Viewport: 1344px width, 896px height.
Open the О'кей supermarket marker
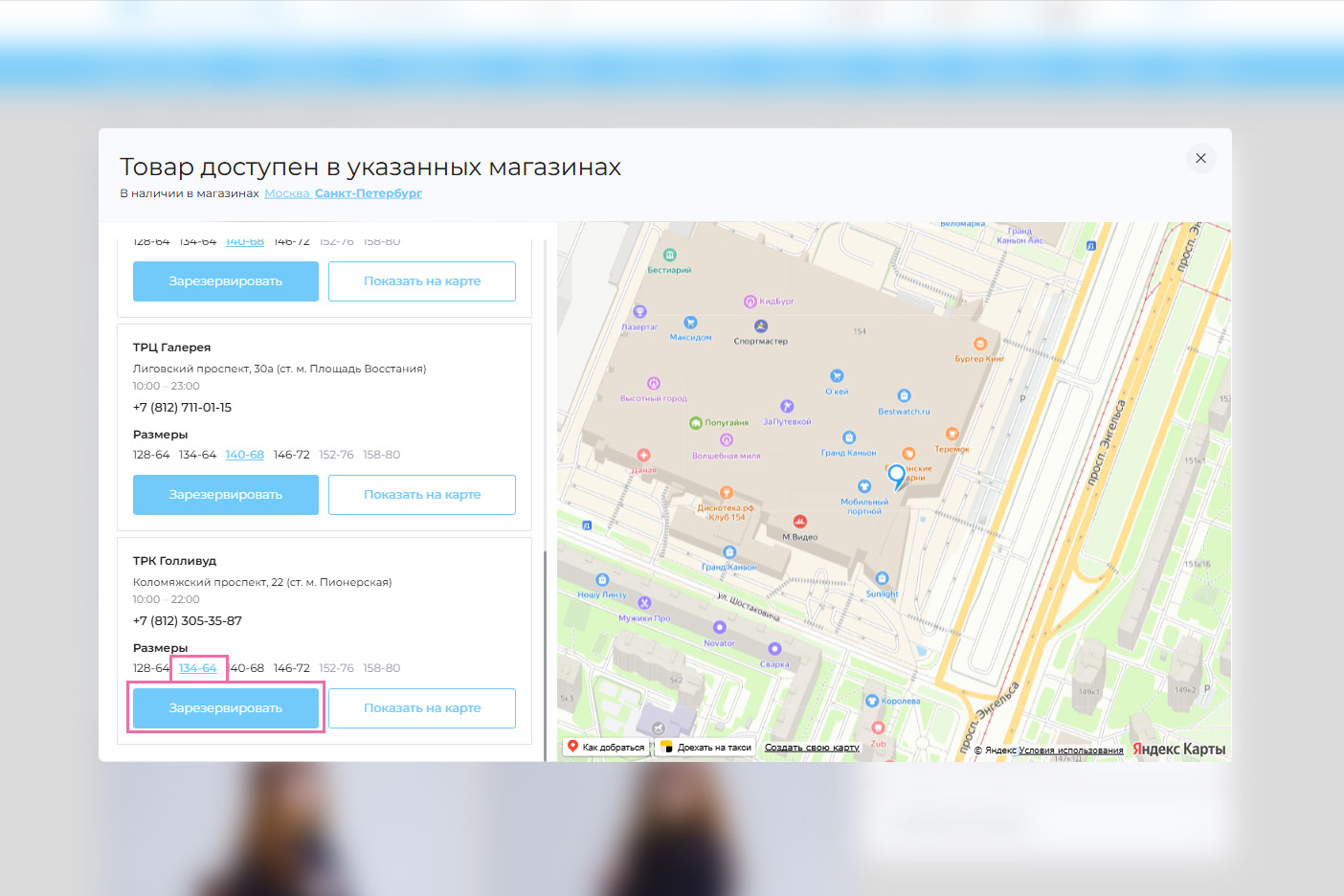coord(837,376)
